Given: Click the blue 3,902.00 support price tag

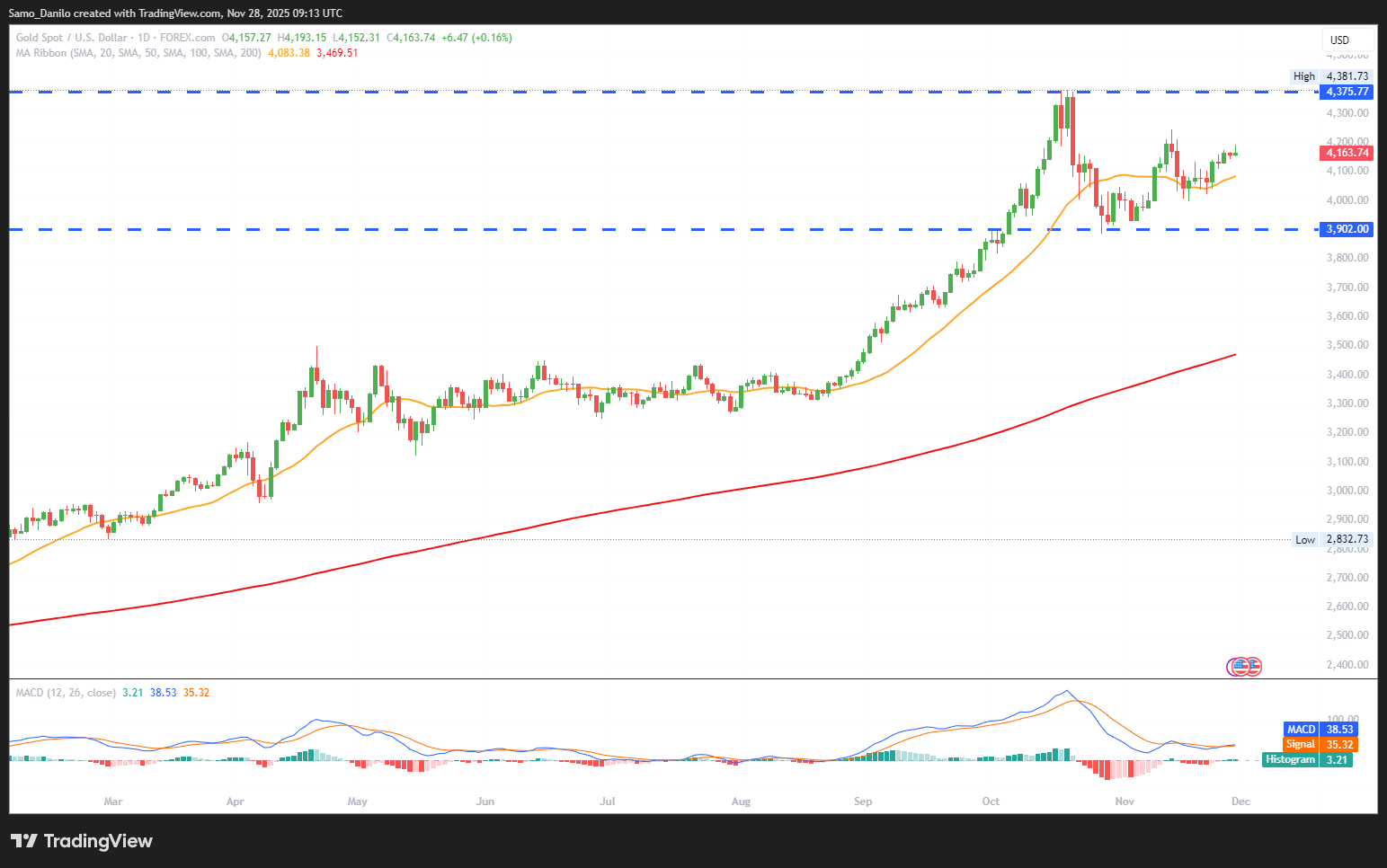Looking at the screenshot, I should tap(1347, 229).
